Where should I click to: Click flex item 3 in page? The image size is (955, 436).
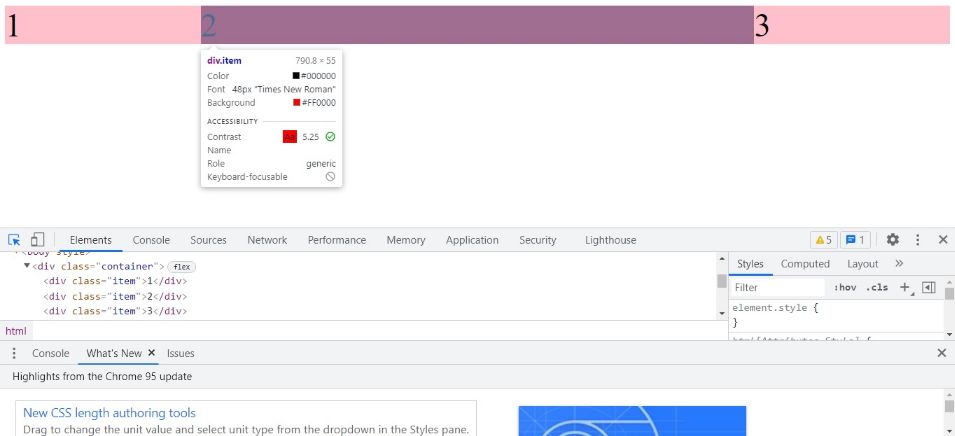852,25
